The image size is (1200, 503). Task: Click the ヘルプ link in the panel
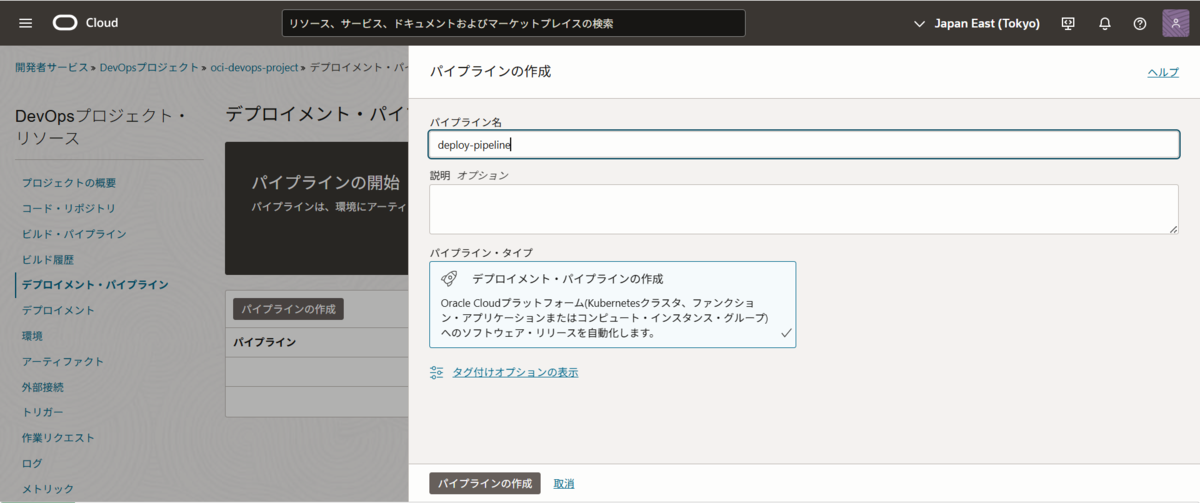pyautogui.click(x=1163, y=72)
